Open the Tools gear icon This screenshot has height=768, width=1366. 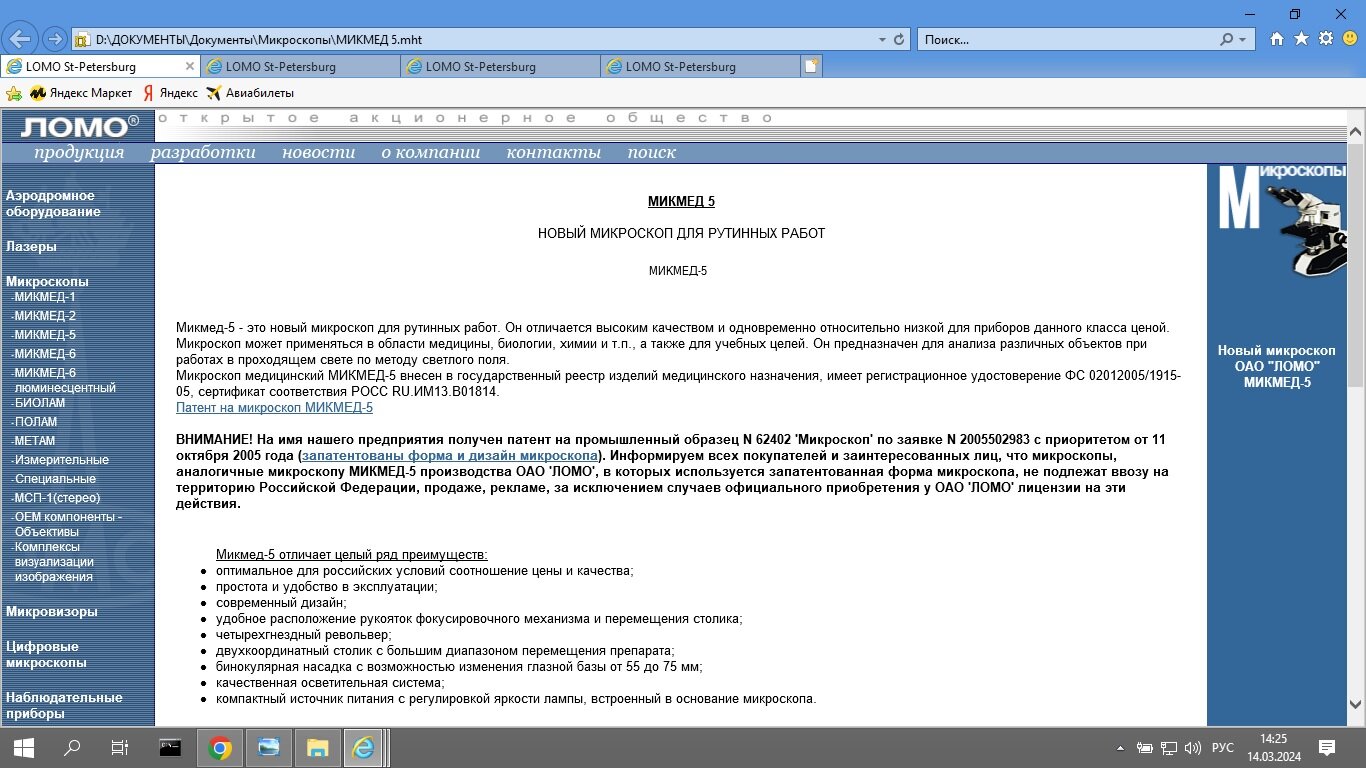(1326, 39)
